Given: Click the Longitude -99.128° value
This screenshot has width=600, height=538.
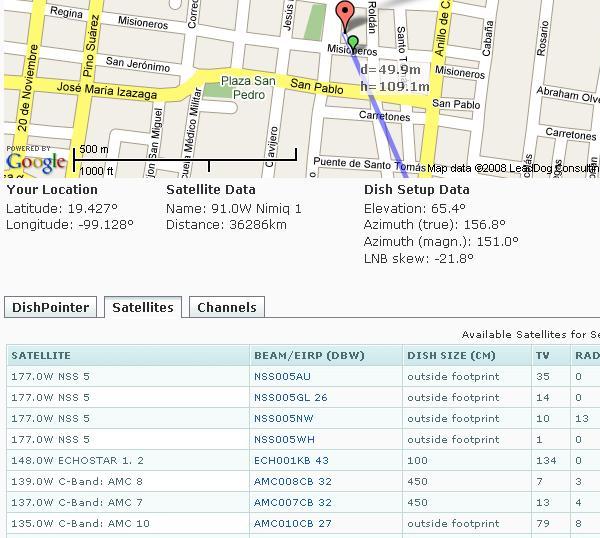Looking at the screenshot, I should (70, 225).
